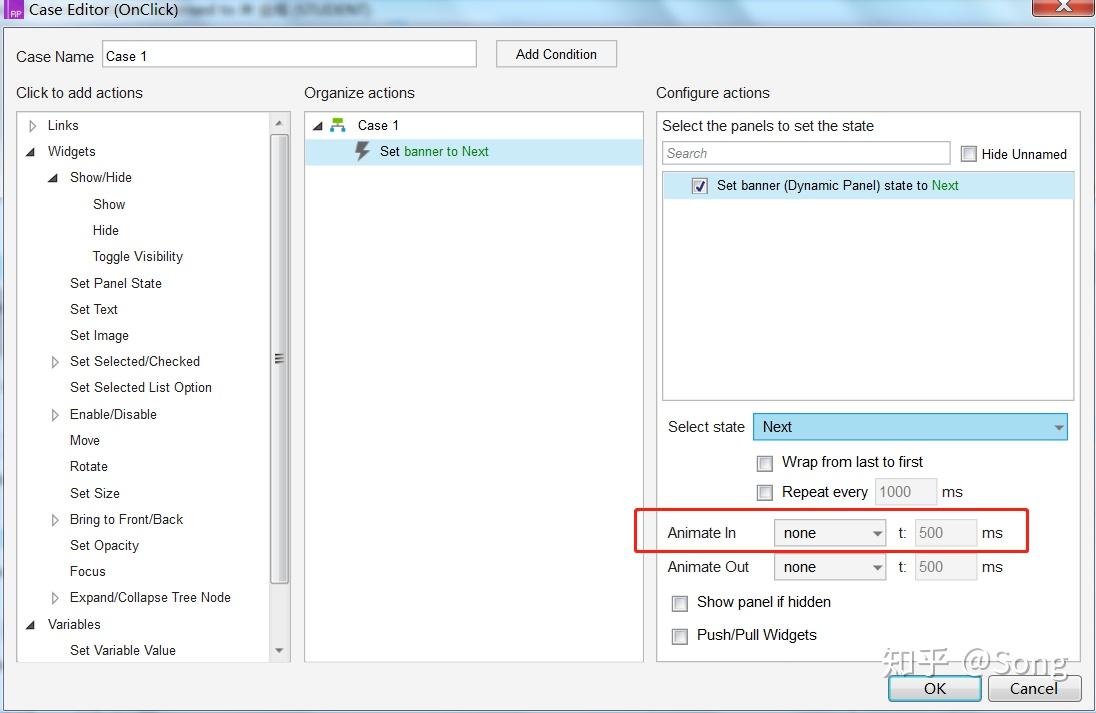The image size is (1096, 713).
Task: Check the Repeat every option
Action: [x=765, y=493]
